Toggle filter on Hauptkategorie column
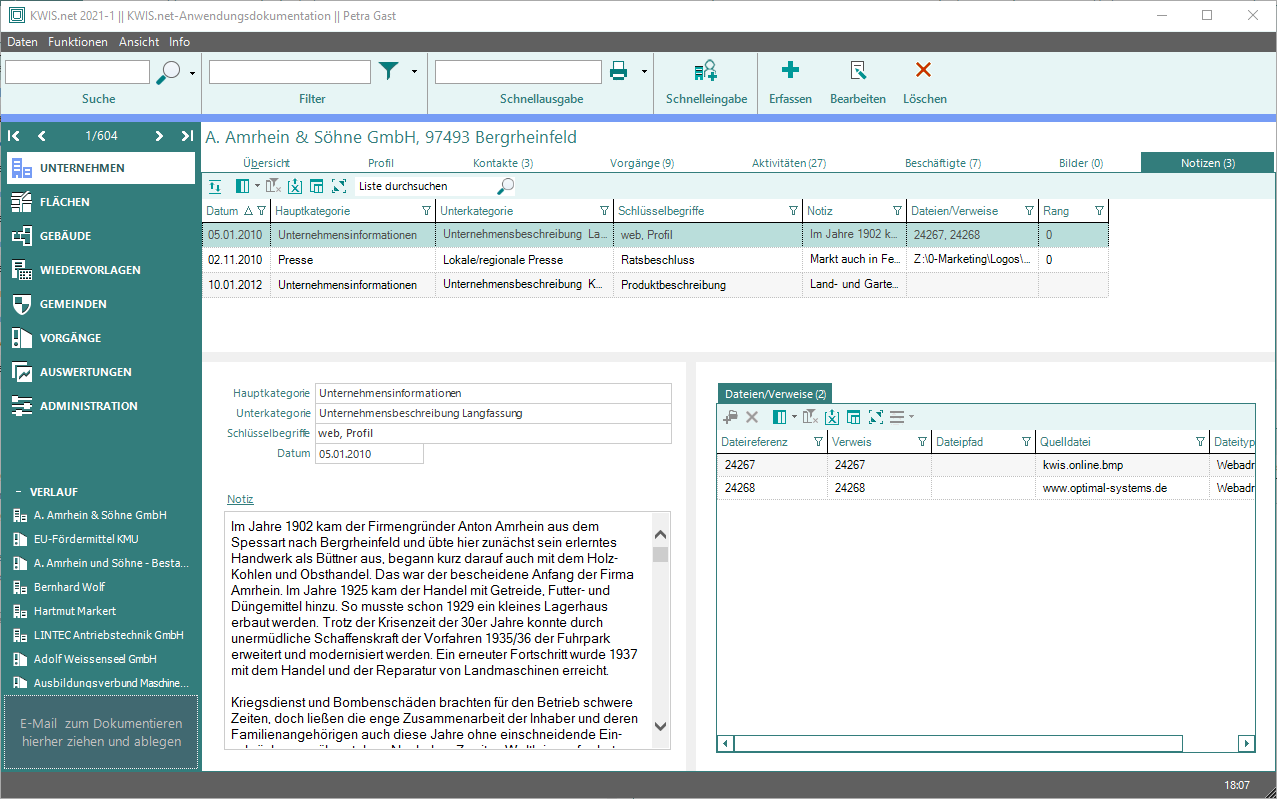Screen dimensions: 1277x799 pos(427,211)
